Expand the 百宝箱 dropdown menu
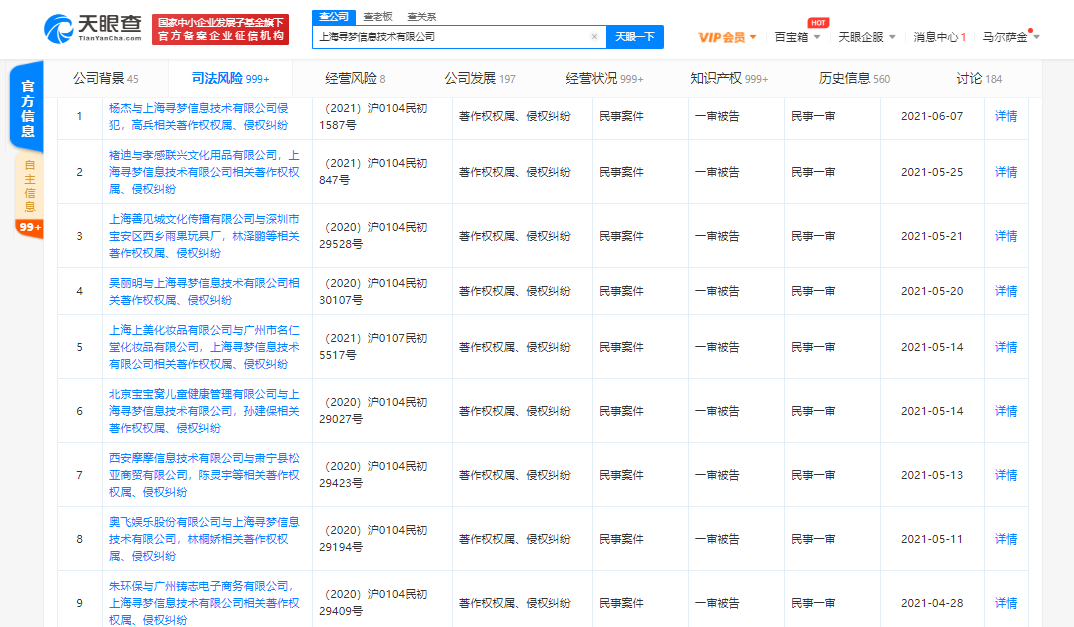1074x627 pixels. 797,37
